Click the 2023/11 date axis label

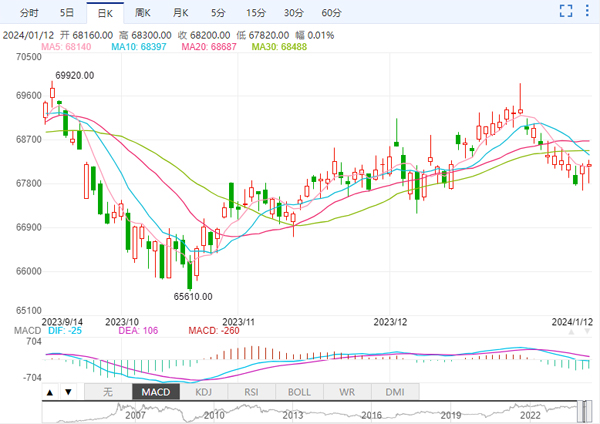tap(238, 322)
